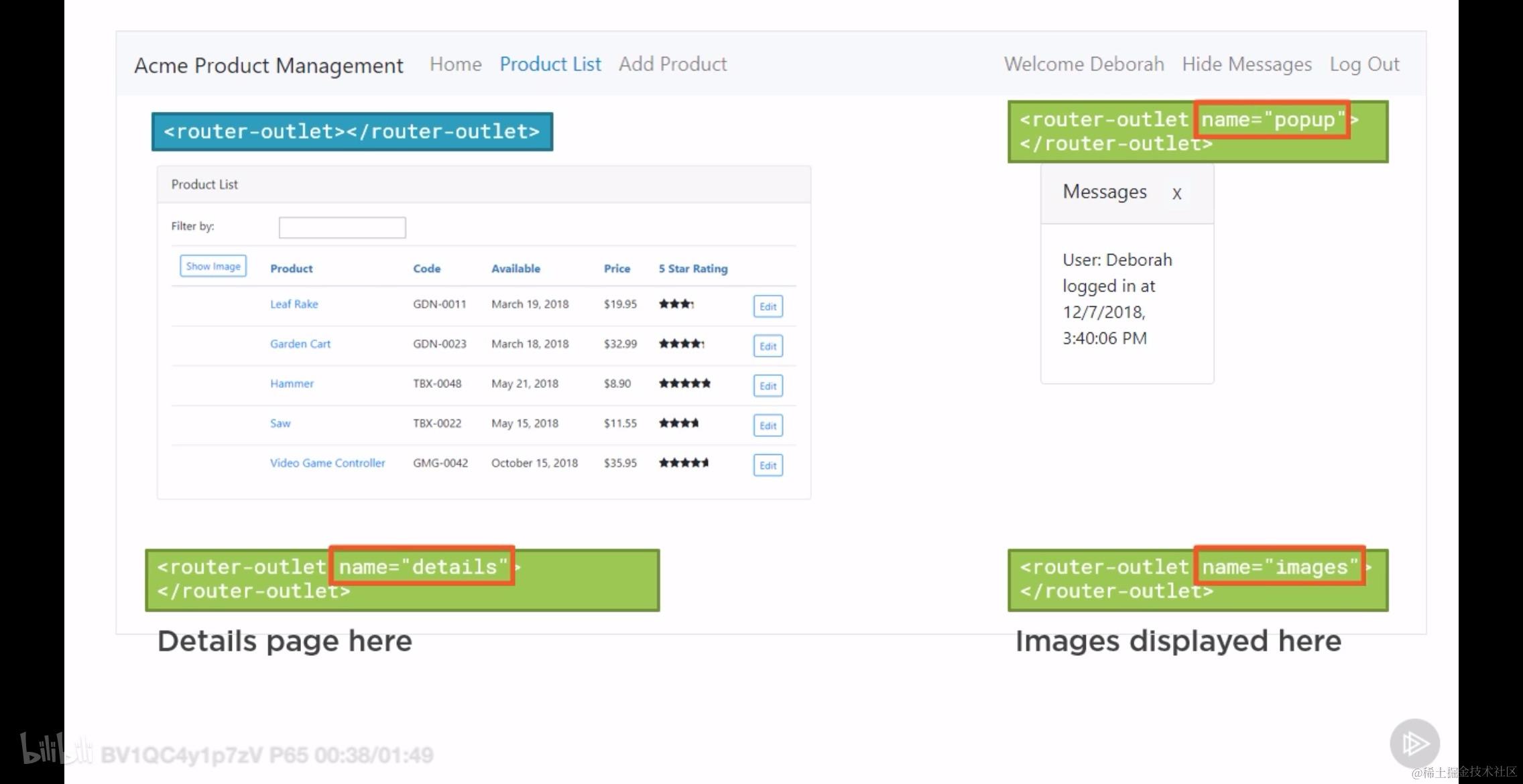Viewport: 1523px width, 784px height.
Task: Click Log Out in navbar
Action: (1364, 64)
